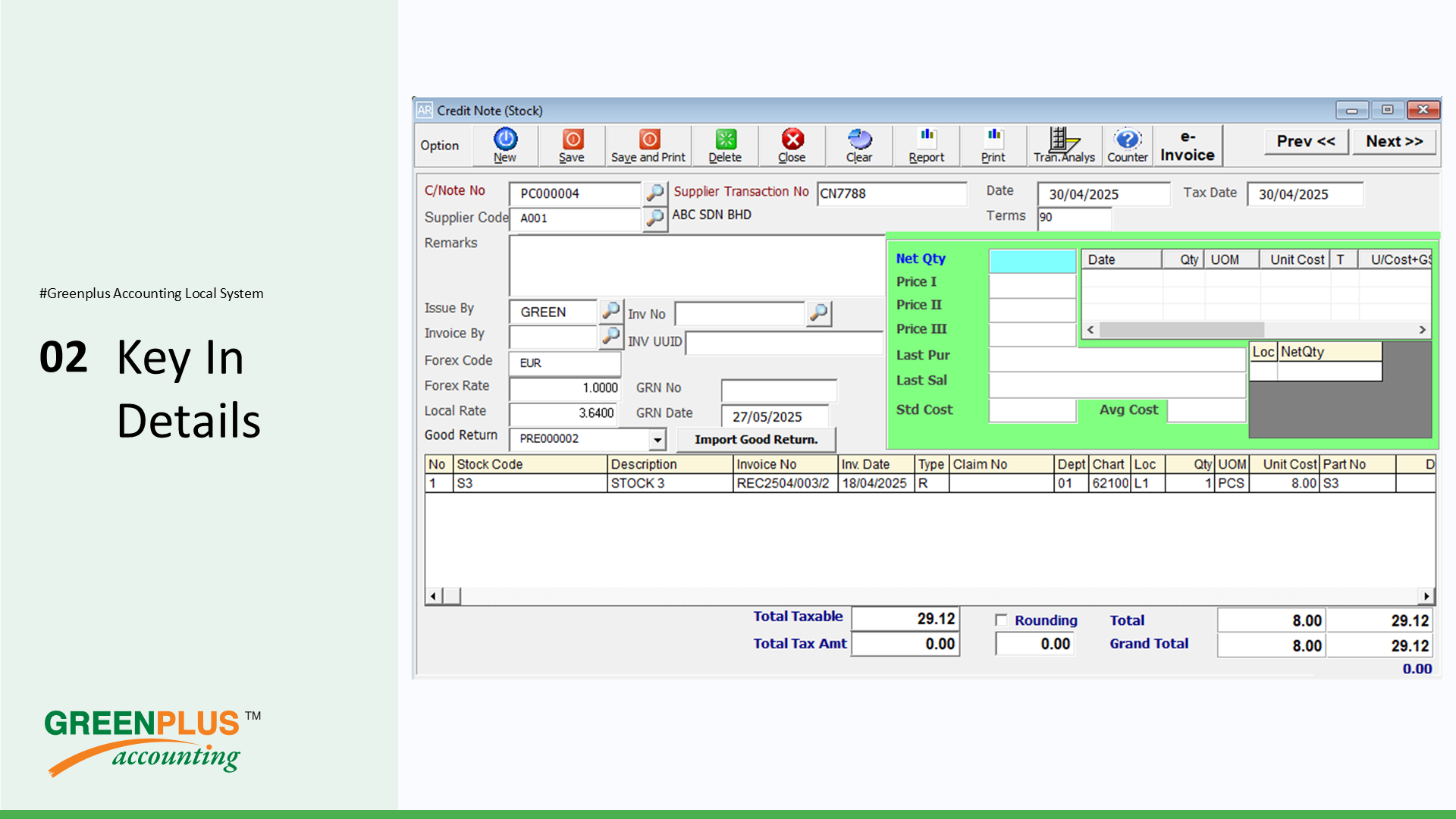Open Tran.Analys toolbar icon
Image resolution: width=1456 pixels, height=819 pixels.
[1064, 145]
